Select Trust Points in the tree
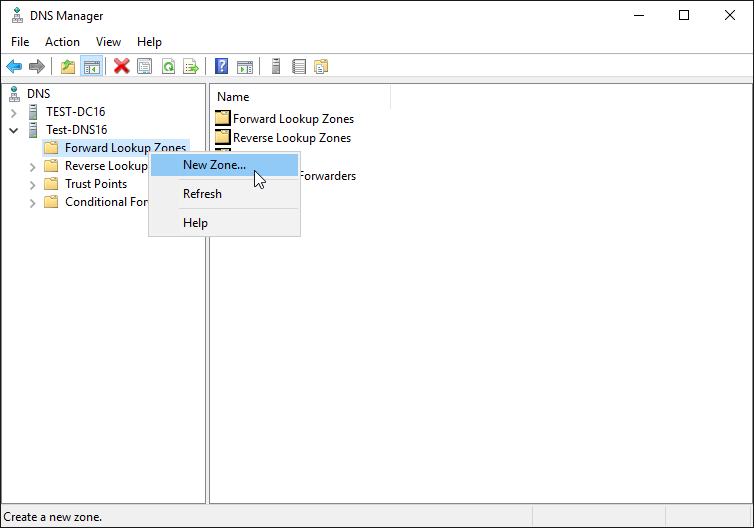Screen dimensions: 754x528 point(96,184)
